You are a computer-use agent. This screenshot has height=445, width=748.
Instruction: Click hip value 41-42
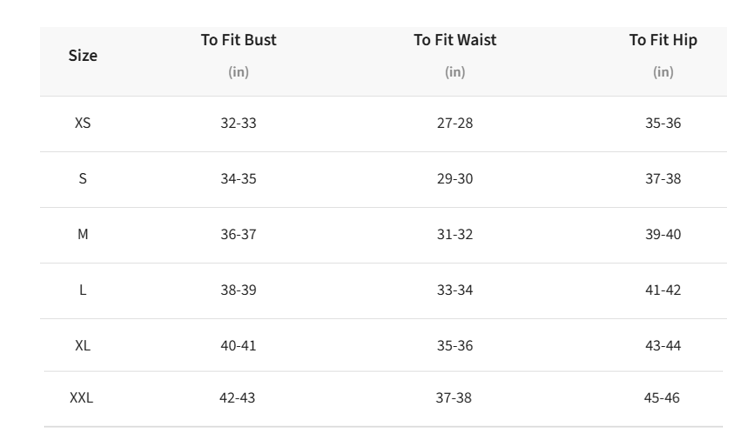click(663, 290)
